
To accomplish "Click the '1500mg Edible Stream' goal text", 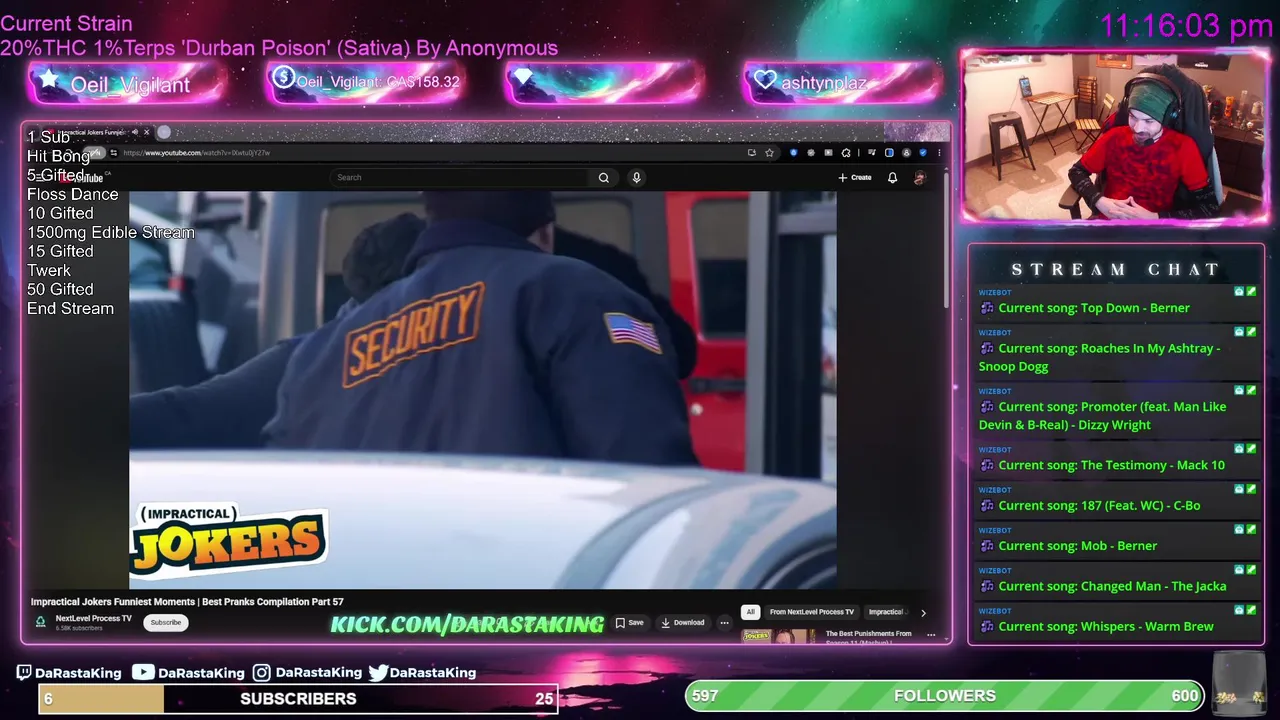I will click(x=111, y=233).
